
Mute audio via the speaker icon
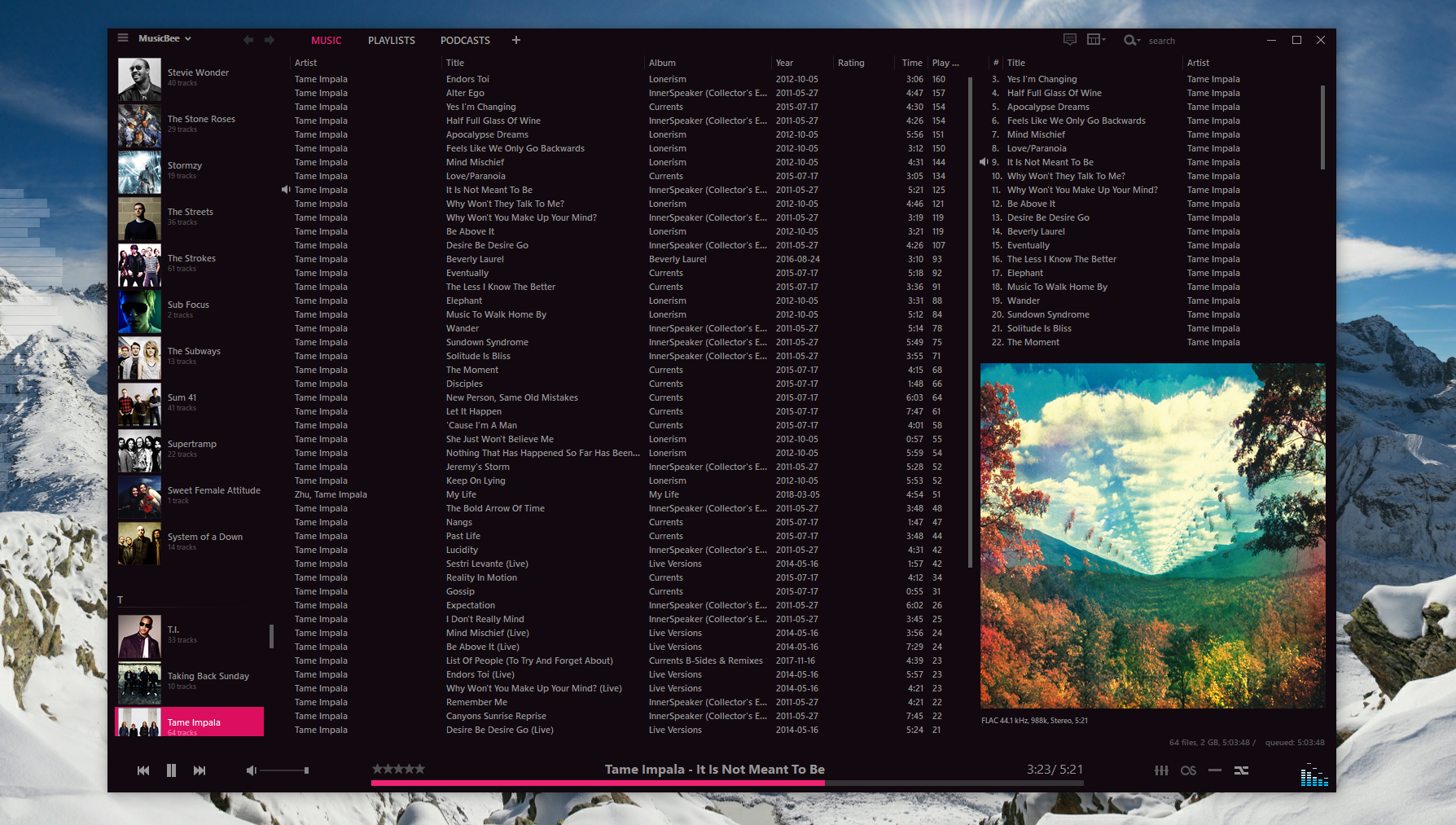click(252, 770)
